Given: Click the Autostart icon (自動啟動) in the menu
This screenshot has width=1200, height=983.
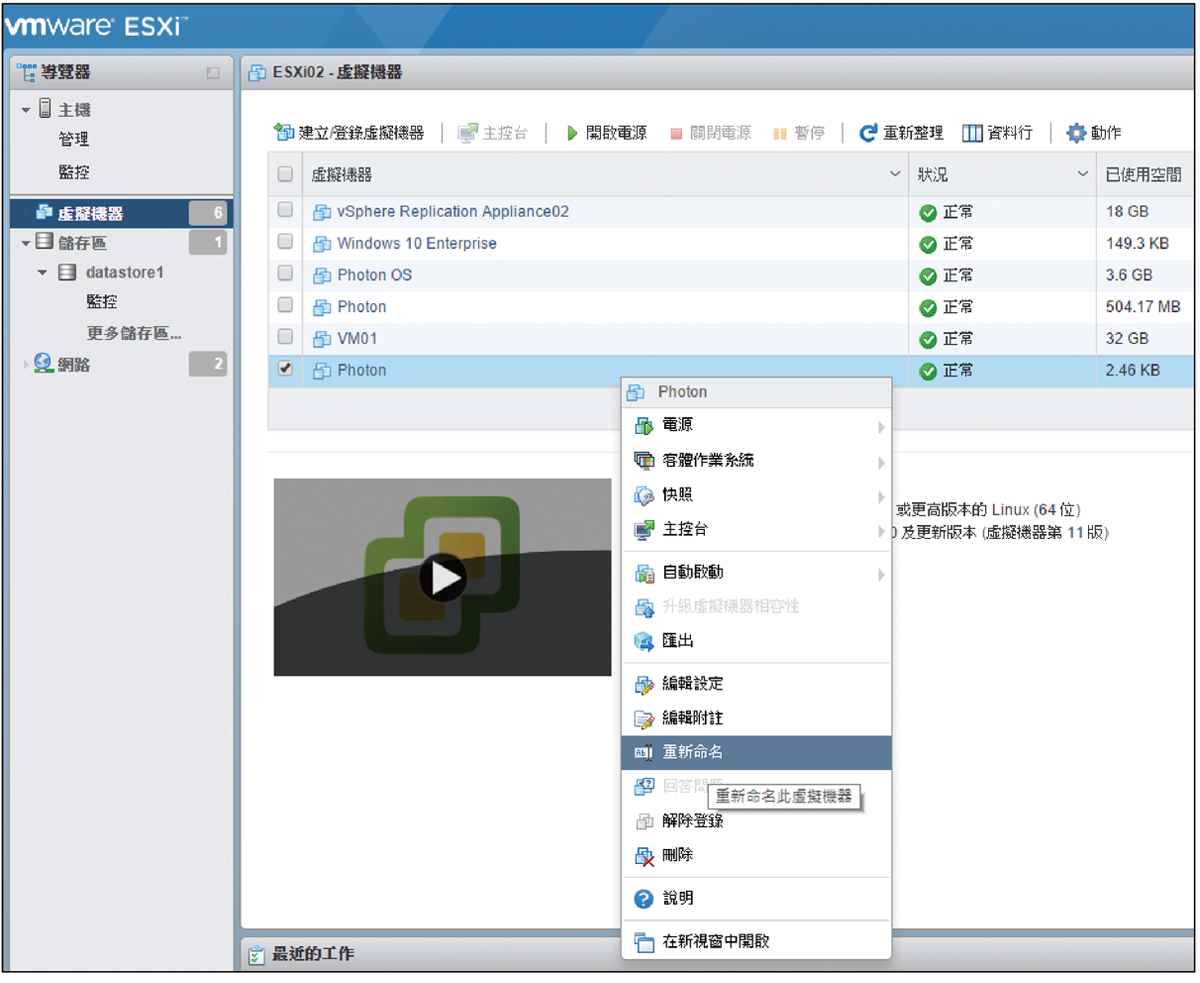Looking at the screenshot, I should pos(644,573).
